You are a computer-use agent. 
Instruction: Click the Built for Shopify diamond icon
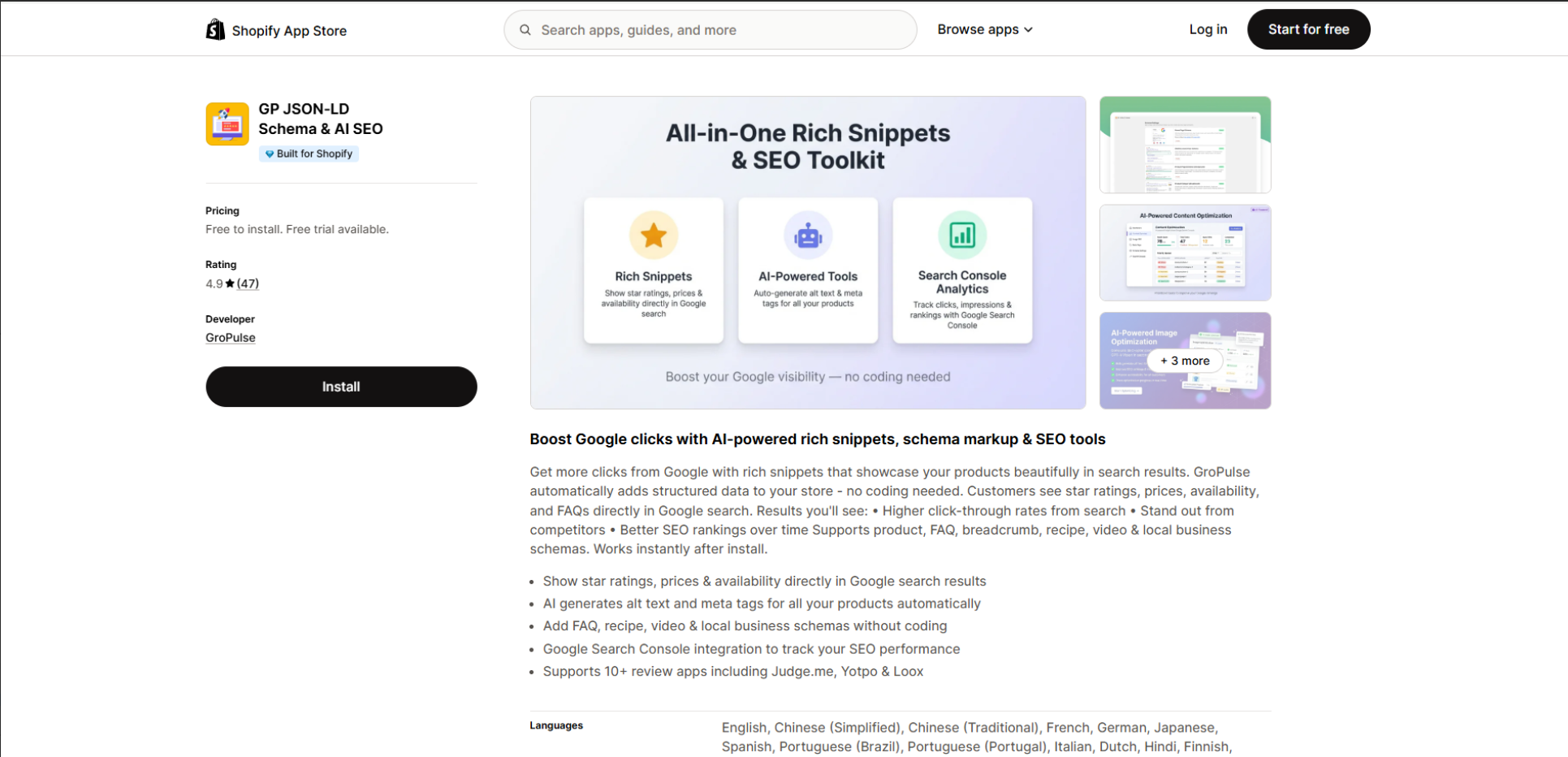pos(270,154)
